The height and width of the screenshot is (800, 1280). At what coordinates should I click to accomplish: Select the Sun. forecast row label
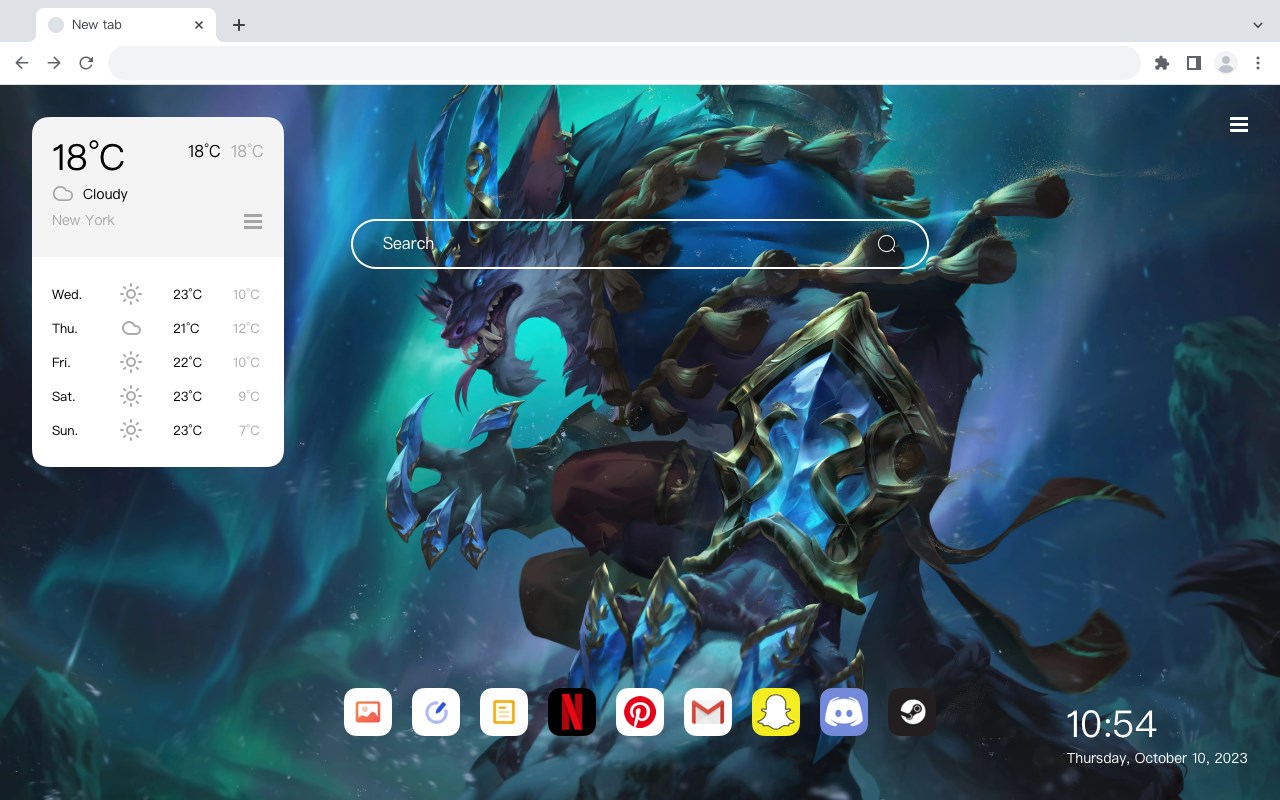[65, 430]
